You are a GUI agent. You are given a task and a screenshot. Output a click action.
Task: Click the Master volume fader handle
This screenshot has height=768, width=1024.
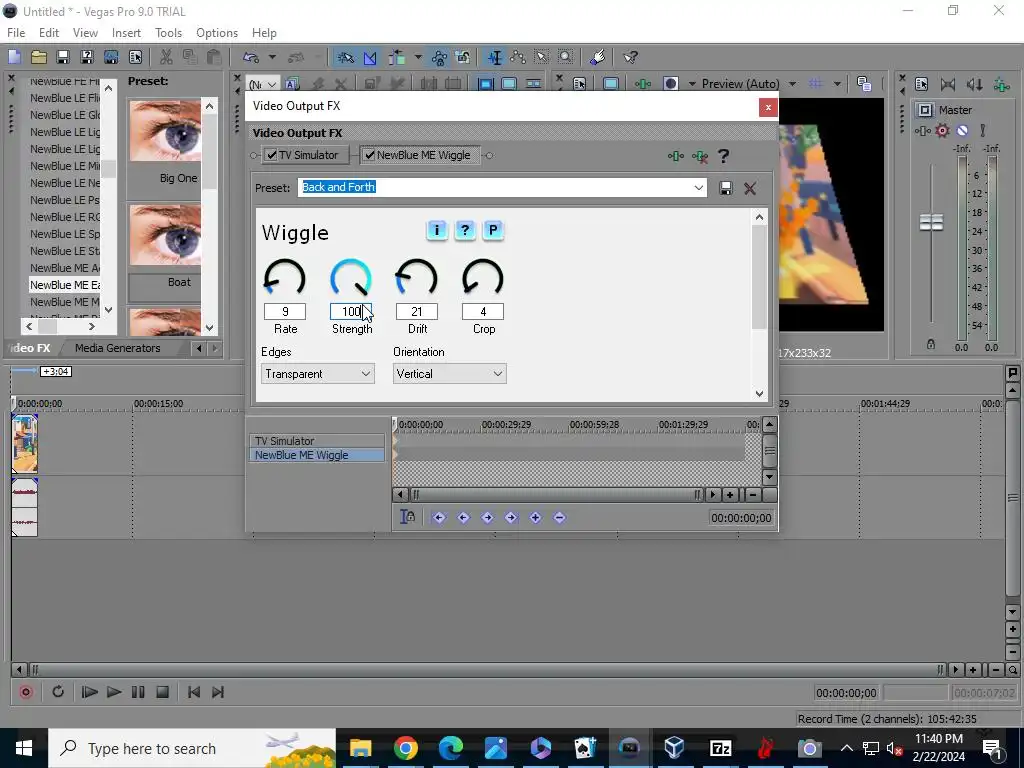(x=931, y=222)
